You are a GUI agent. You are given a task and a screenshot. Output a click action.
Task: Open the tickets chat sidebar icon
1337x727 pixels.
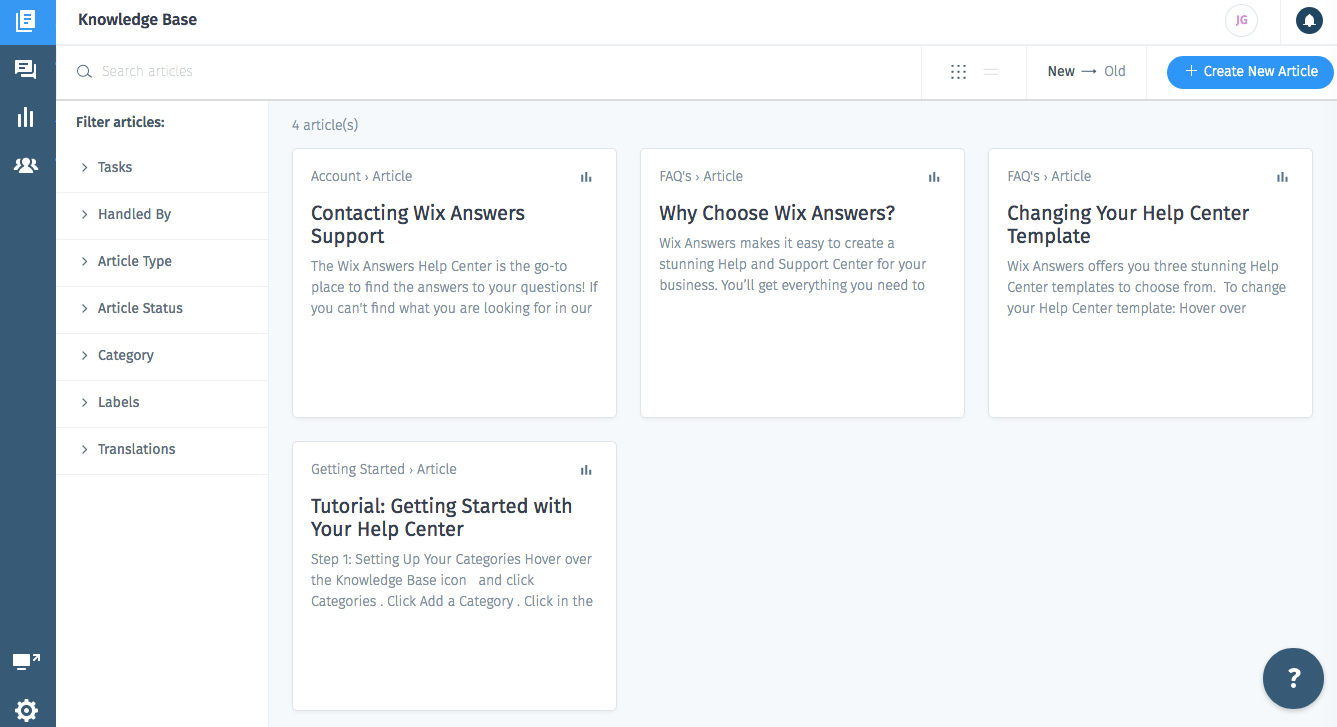point(26,69)
